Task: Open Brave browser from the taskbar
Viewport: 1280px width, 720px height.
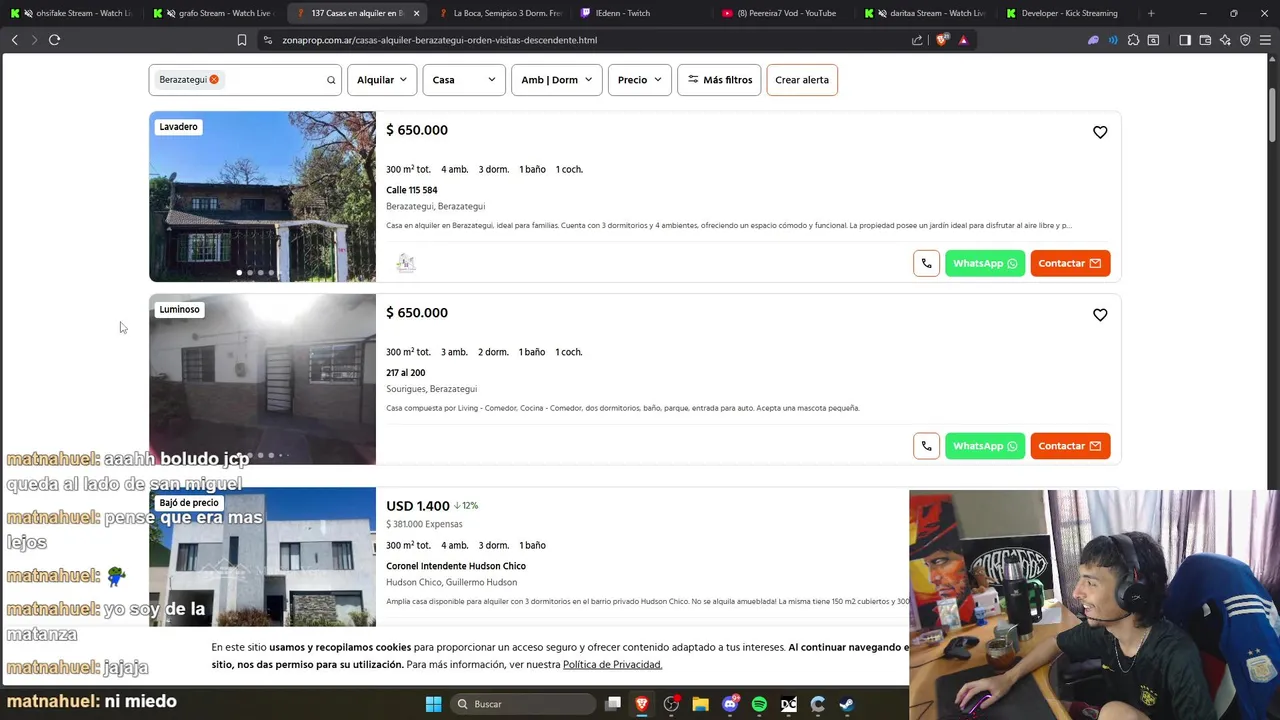Action: [x=642, y=704]
